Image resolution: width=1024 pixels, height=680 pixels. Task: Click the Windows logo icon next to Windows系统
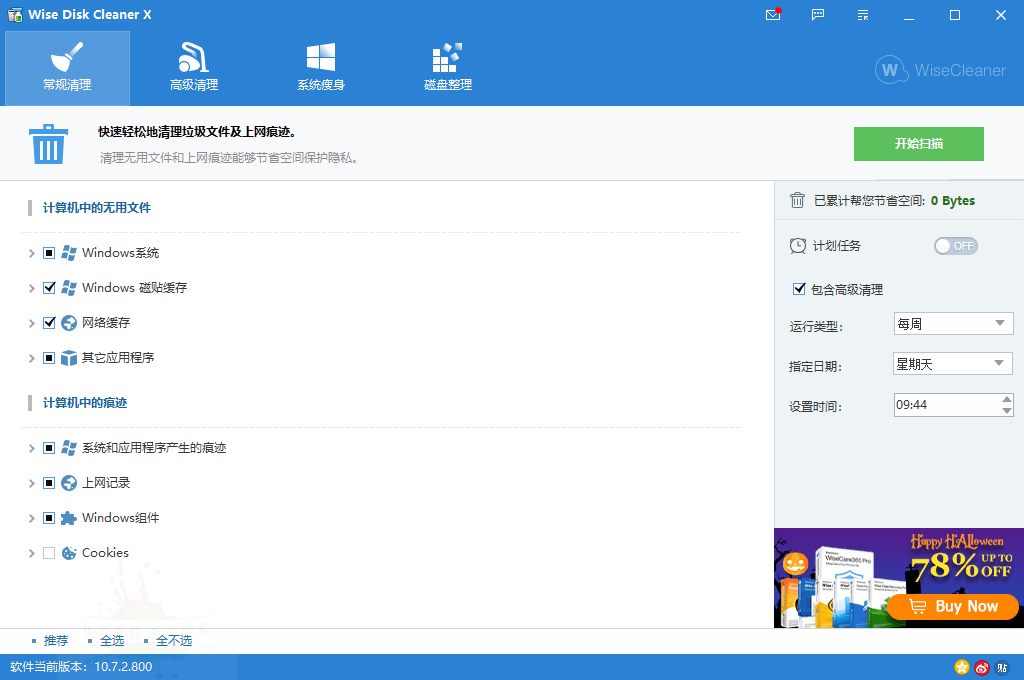69,252
